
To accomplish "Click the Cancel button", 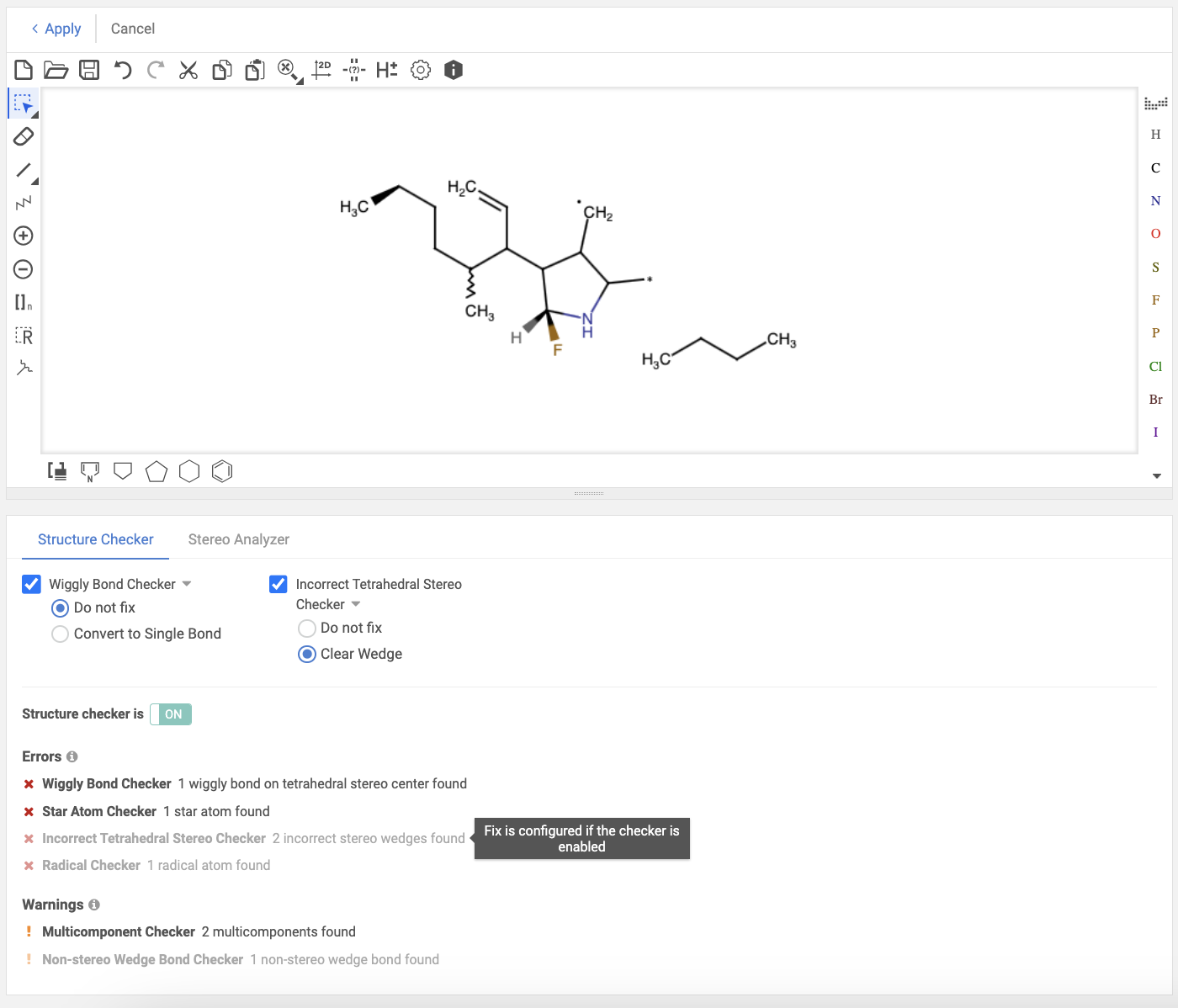I will click(133, 29).
